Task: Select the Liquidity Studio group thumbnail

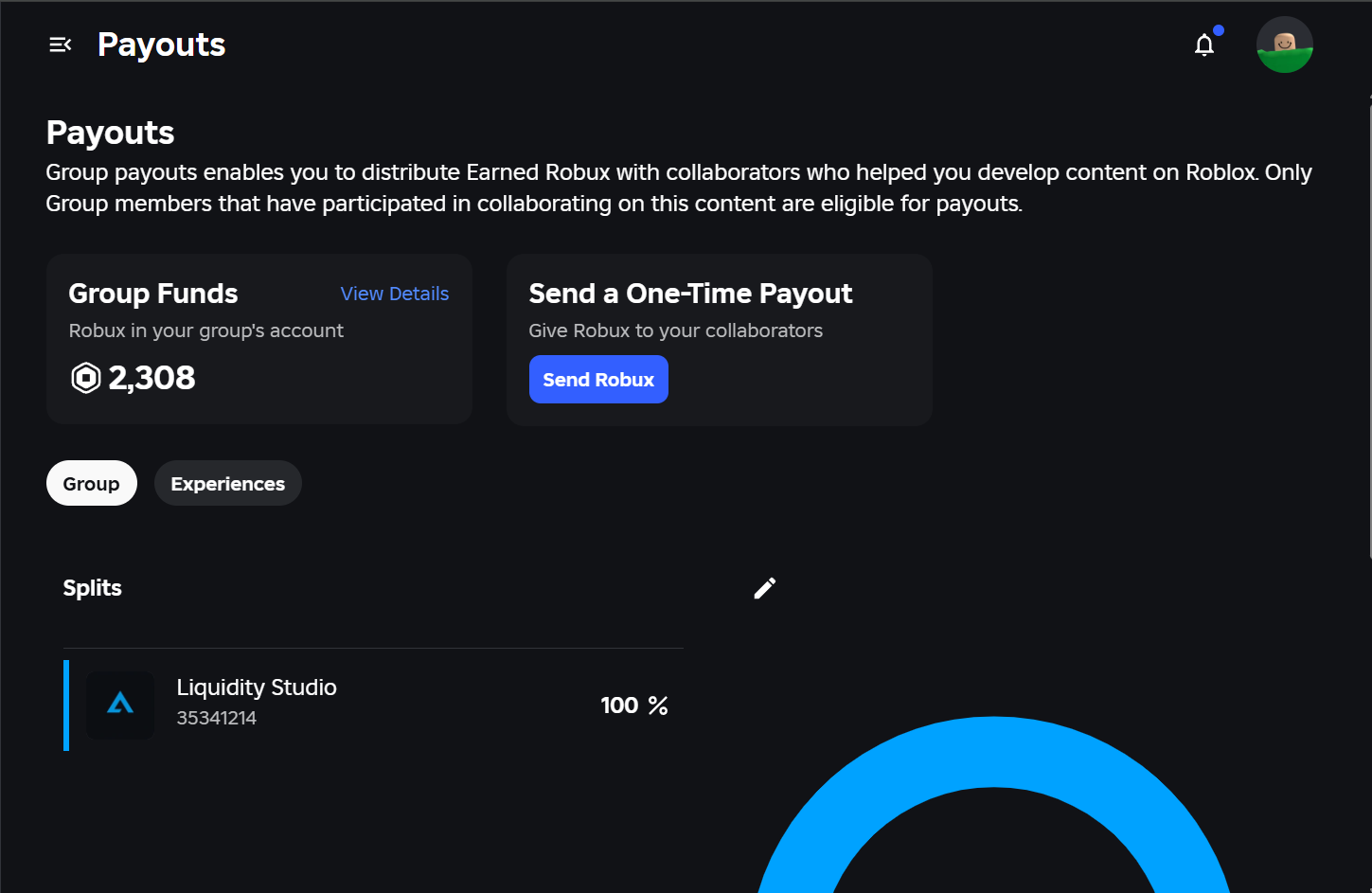Action: pyautogui.click(x=120, y=705)
